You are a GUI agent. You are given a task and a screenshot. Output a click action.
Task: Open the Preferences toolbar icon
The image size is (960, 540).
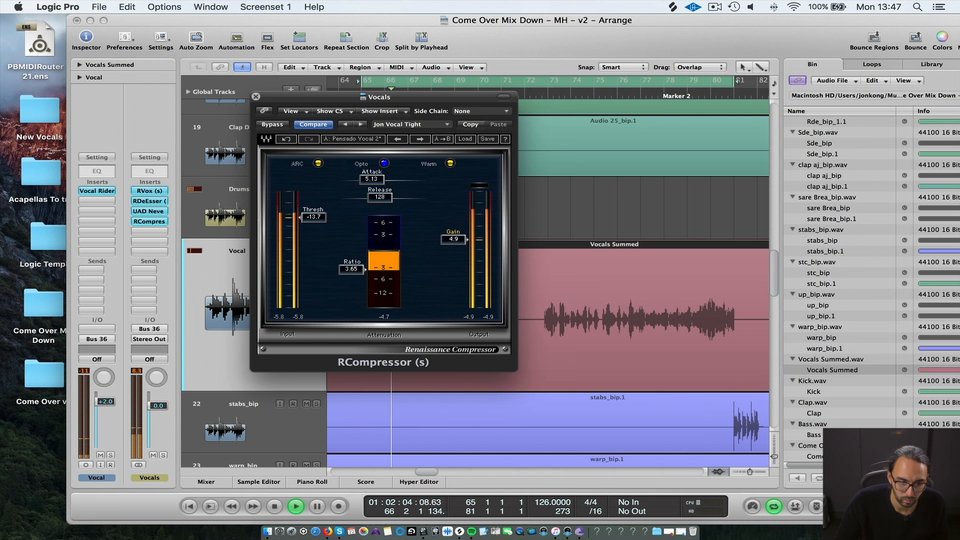(x=124, y=40)
